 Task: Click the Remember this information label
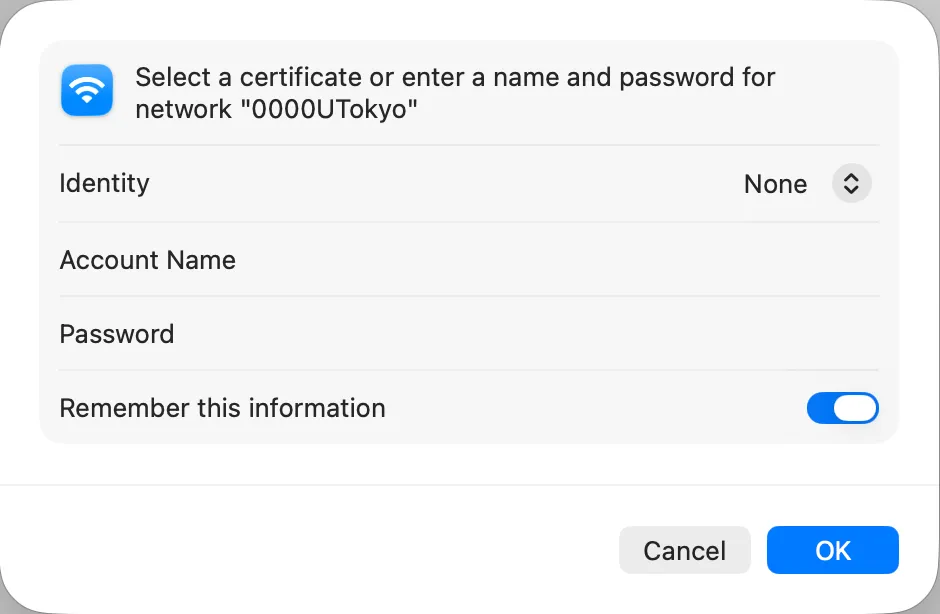tap(222, 408)
